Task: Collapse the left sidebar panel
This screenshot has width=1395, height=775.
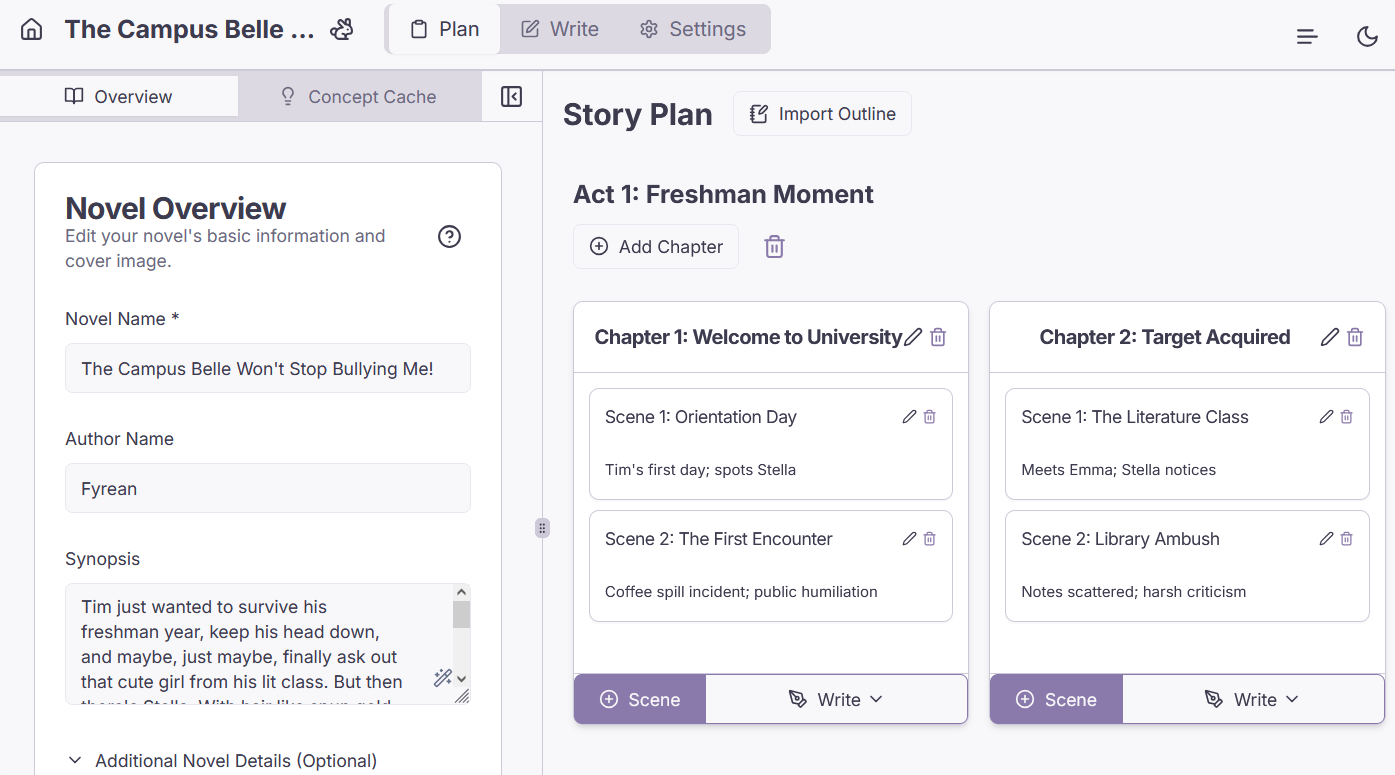Action: [511, 96]
